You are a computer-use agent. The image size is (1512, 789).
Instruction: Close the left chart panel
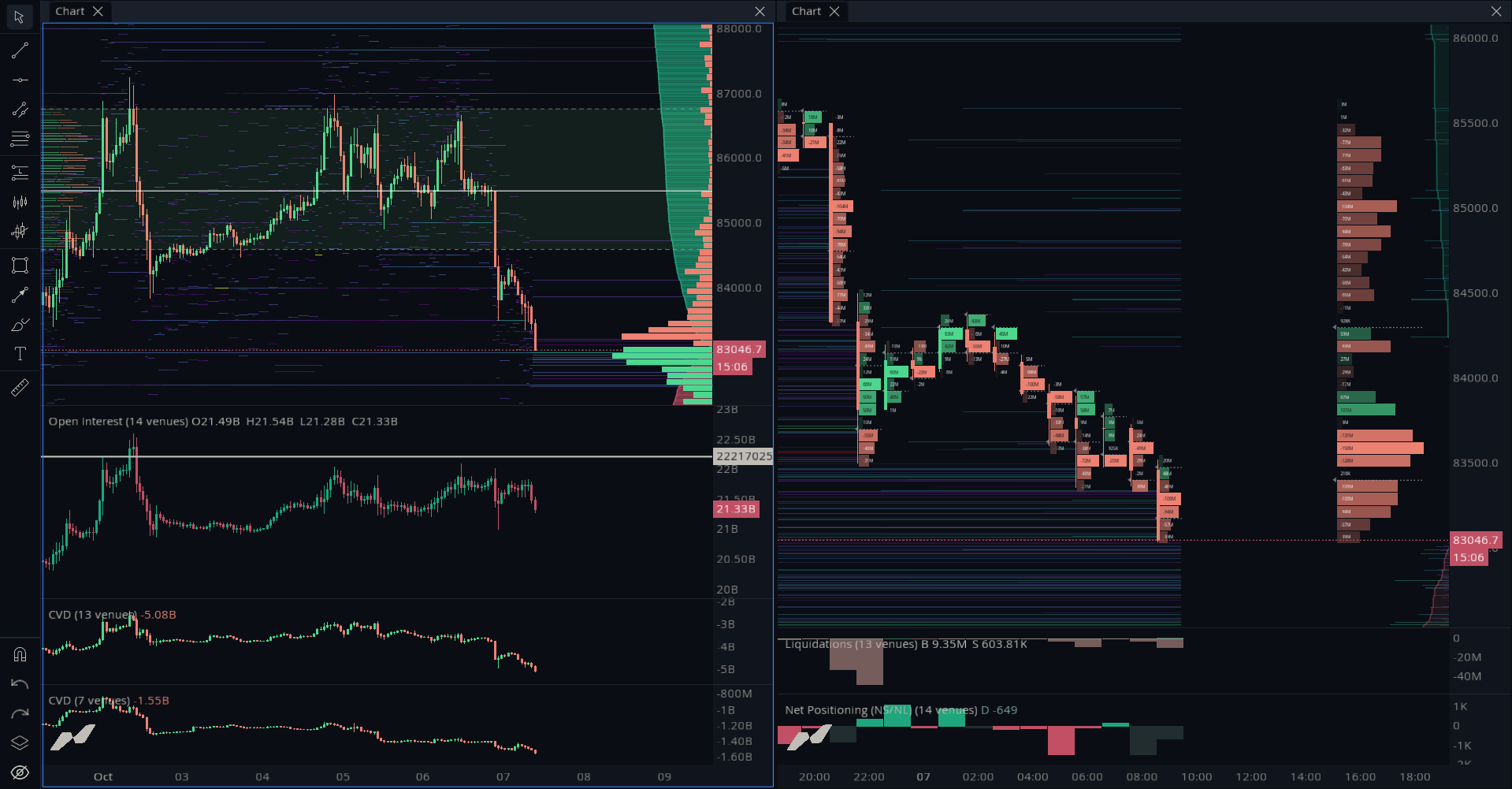760,11
